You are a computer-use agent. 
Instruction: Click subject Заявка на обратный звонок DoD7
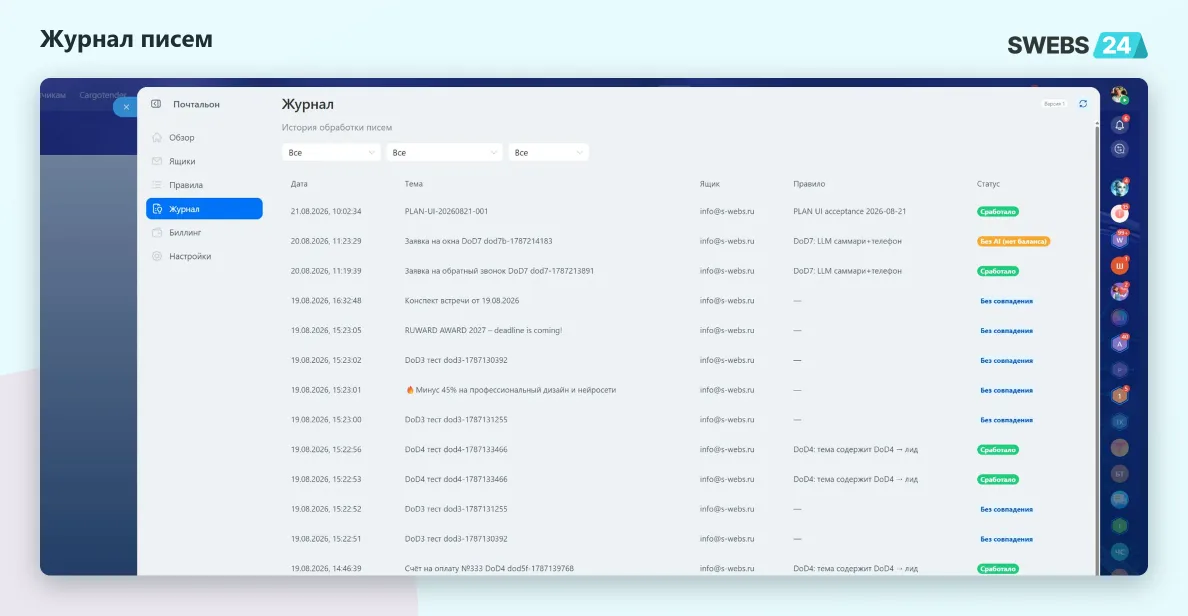click(x=499, y=270)
